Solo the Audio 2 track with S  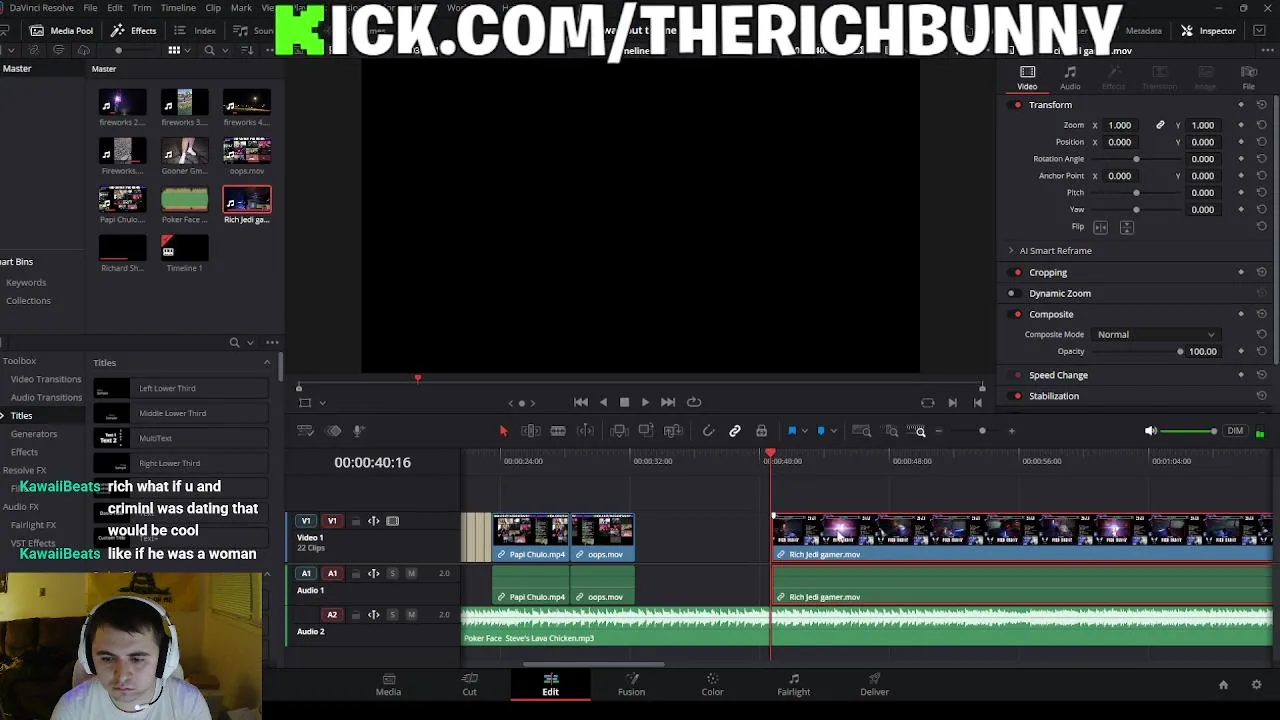(392, 615)
